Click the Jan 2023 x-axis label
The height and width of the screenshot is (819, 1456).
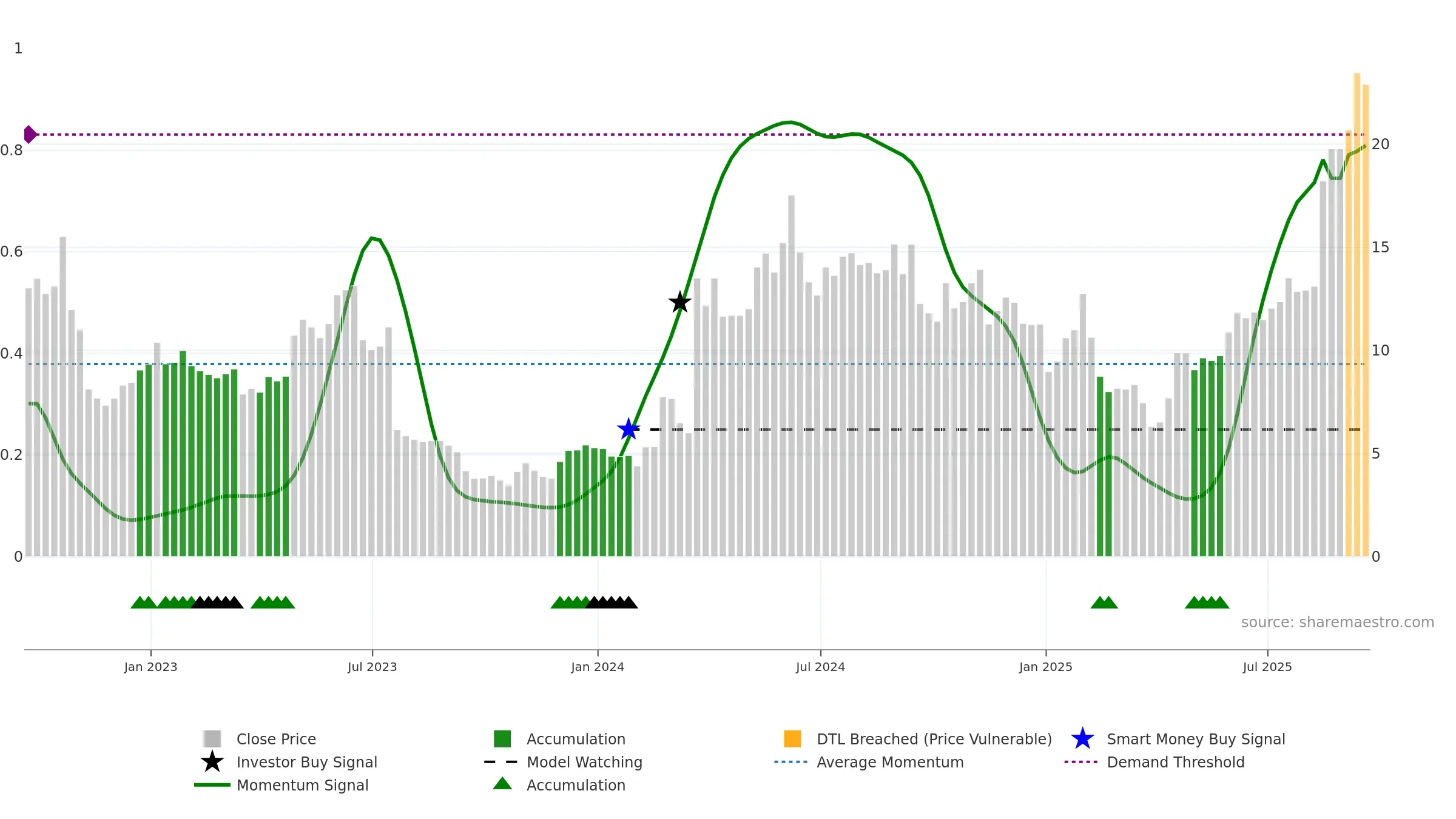(x=150, y=667)
